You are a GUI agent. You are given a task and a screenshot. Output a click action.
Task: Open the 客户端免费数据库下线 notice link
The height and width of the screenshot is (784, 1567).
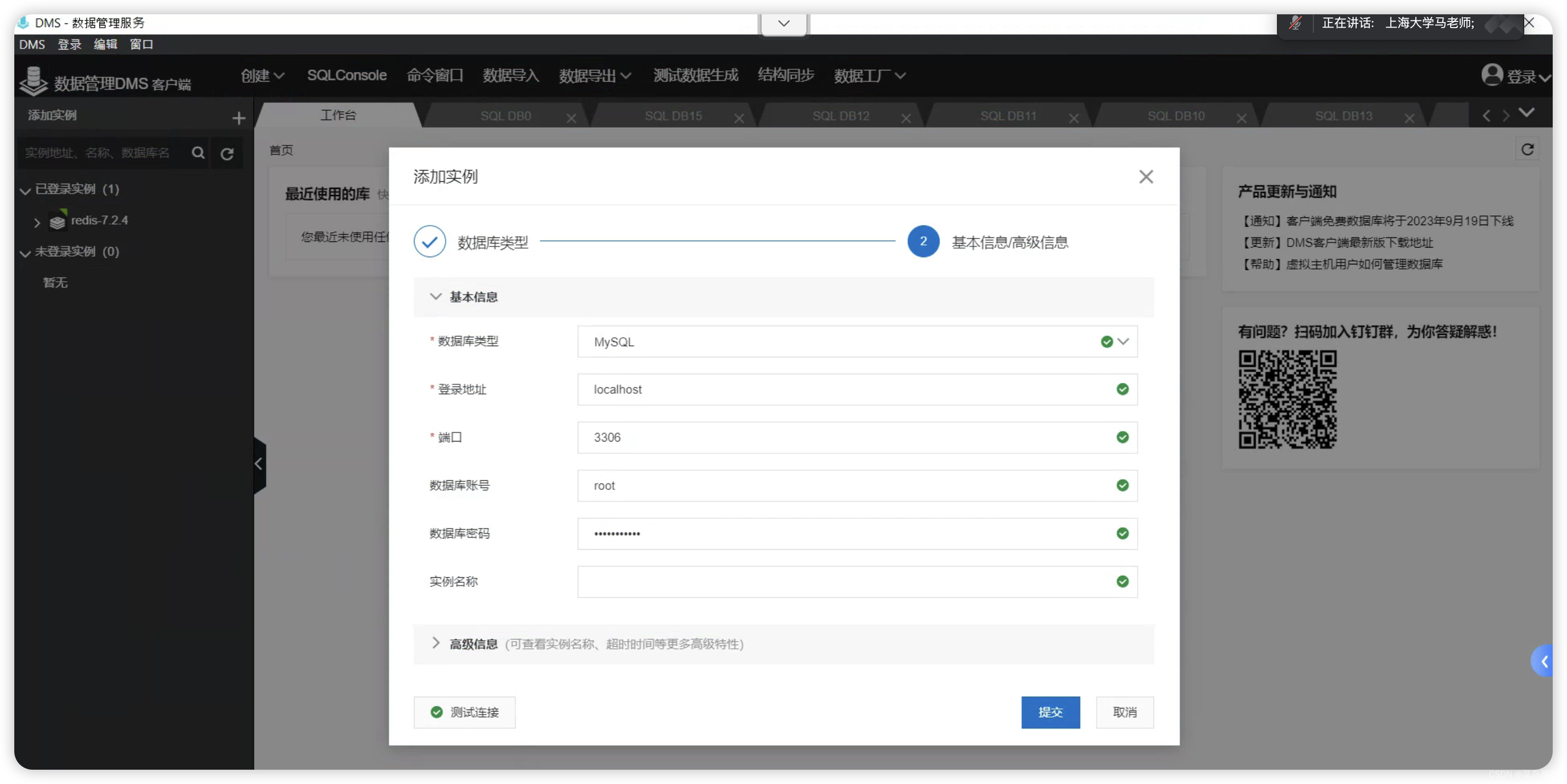pyautogui.click(x=1376, y=221)
